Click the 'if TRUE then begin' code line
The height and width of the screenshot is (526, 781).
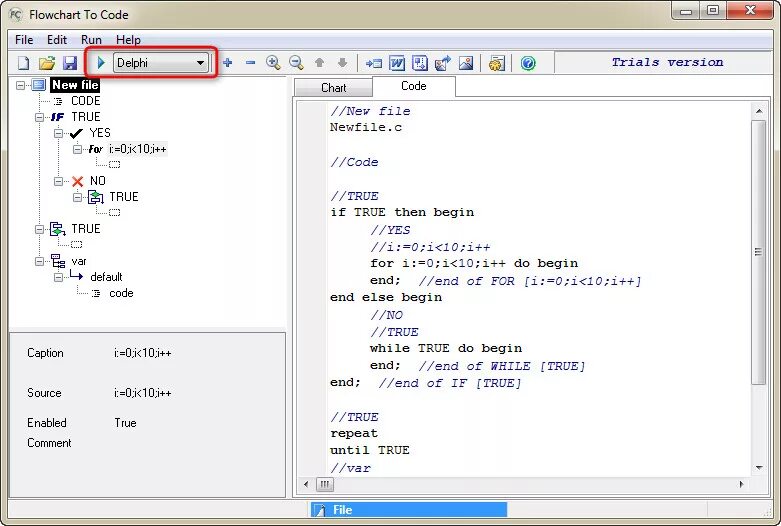402,212
